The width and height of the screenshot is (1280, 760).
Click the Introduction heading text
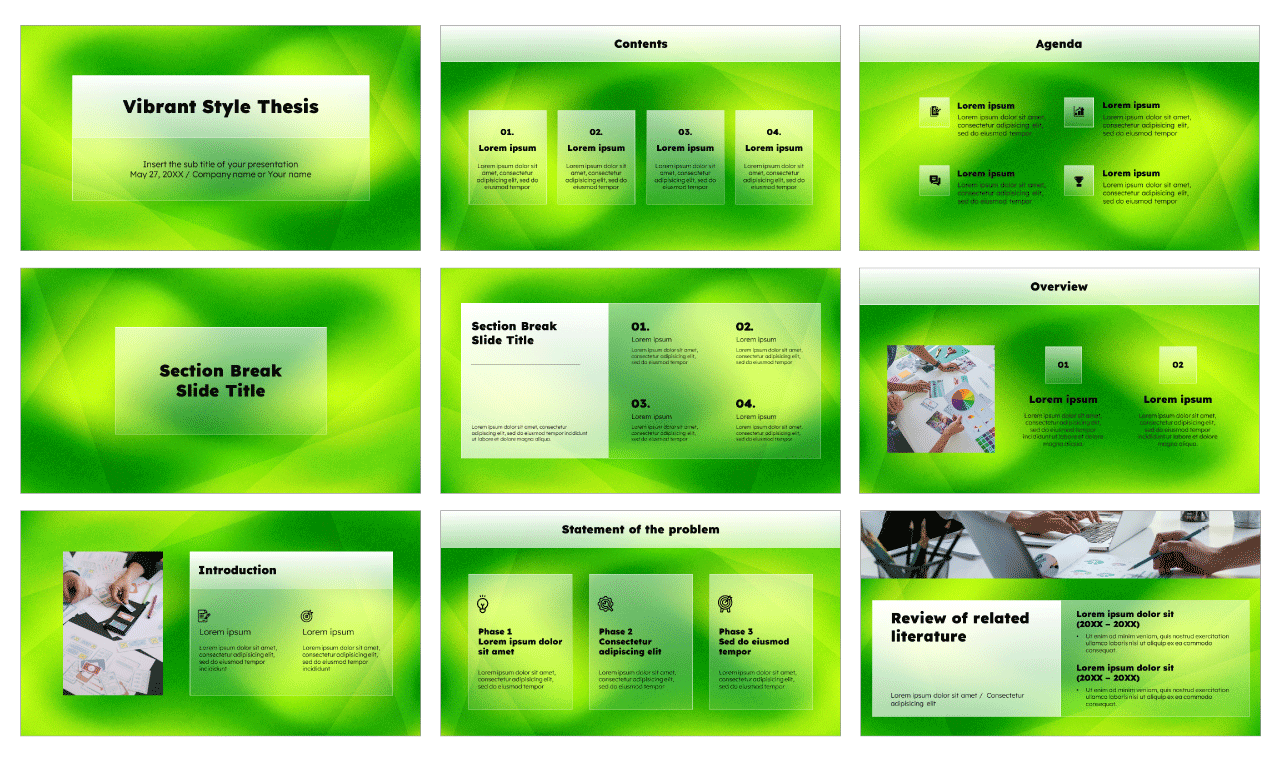point(237,570)
